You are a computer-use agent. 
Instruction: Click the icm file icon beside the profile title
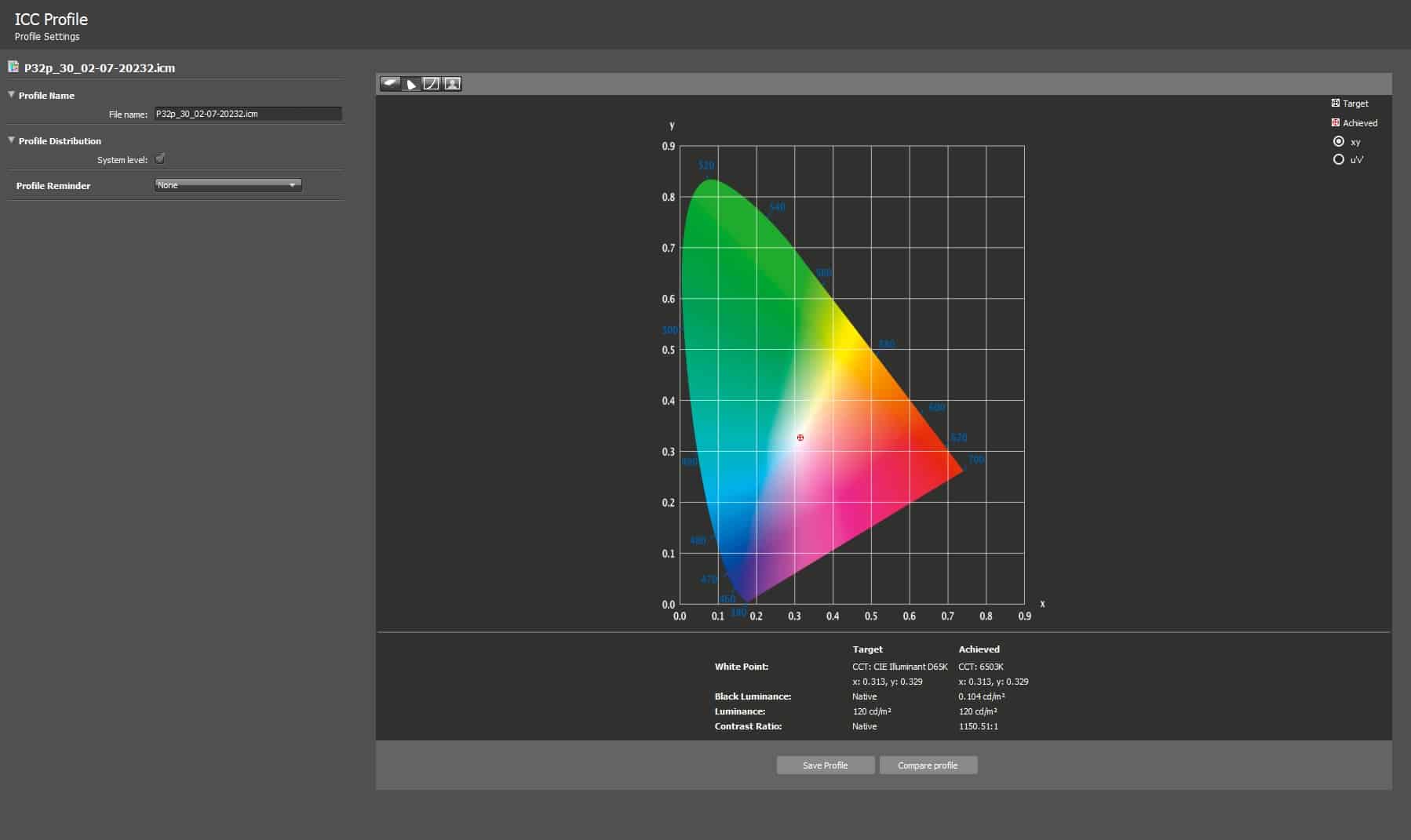click(13, 67)
